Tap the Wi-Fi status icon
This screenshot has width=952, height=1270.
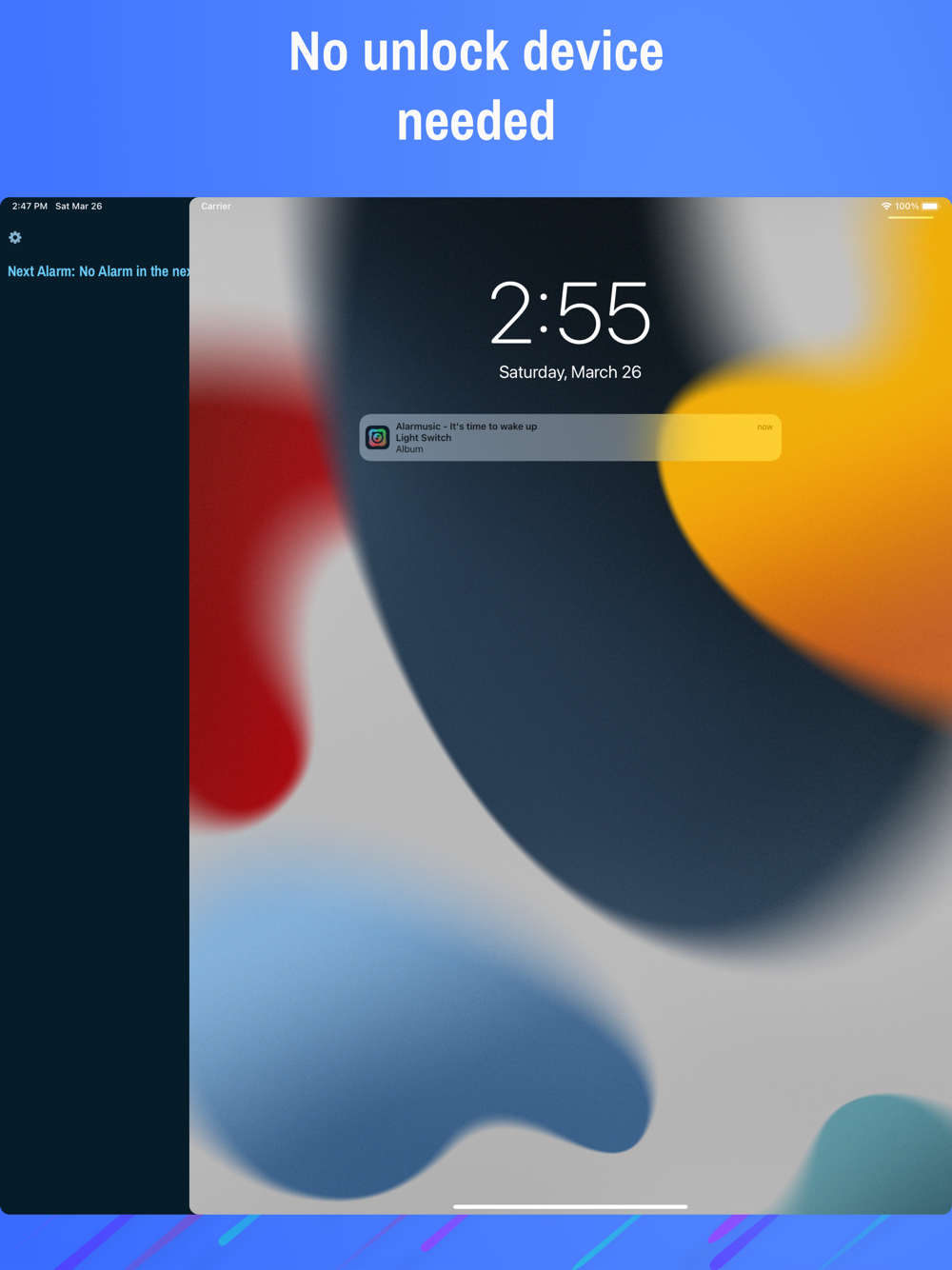[x=886, y=207]
